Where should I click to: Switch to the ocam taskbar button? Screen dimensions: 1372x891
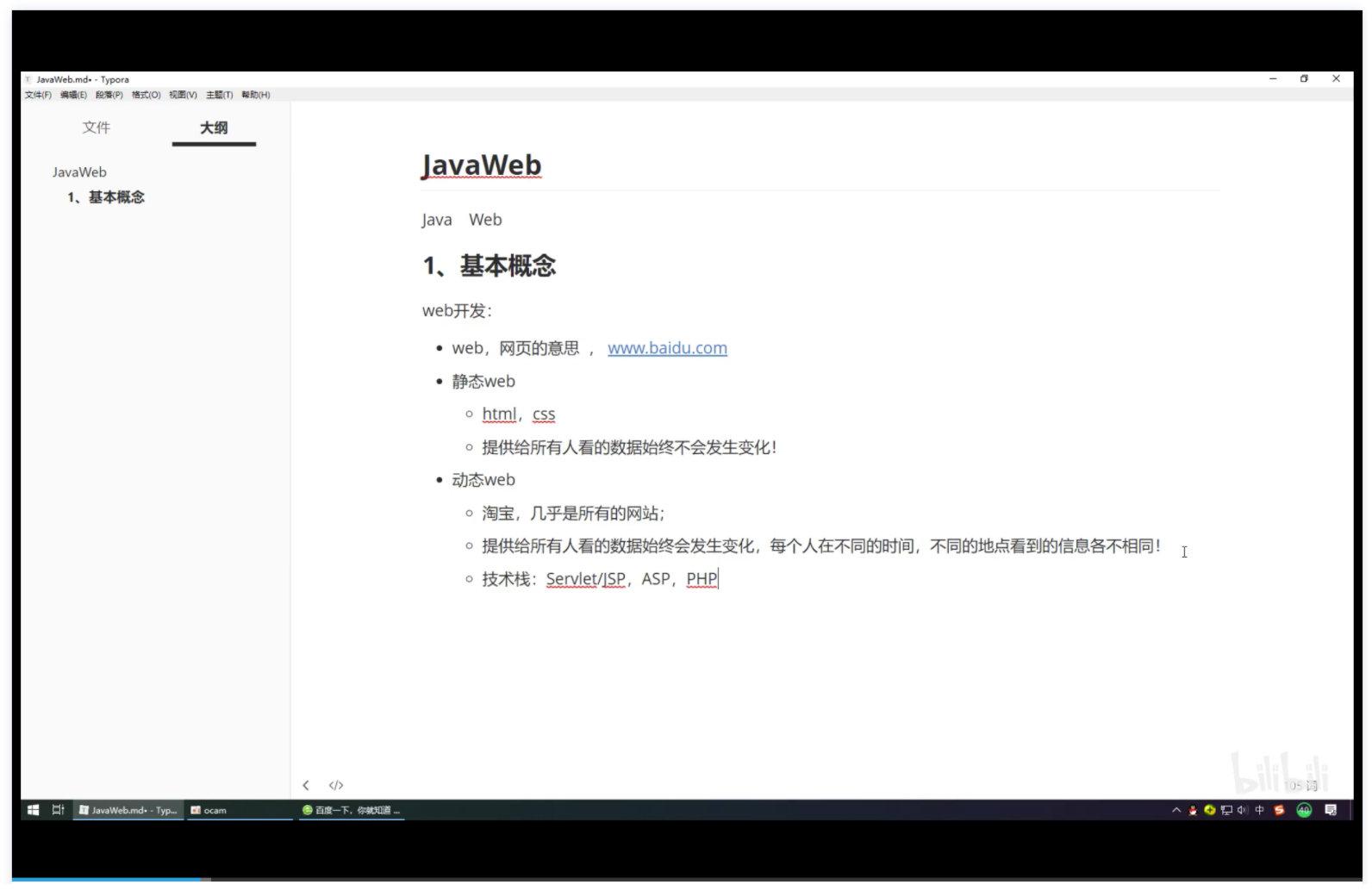[x=240, y=810]
